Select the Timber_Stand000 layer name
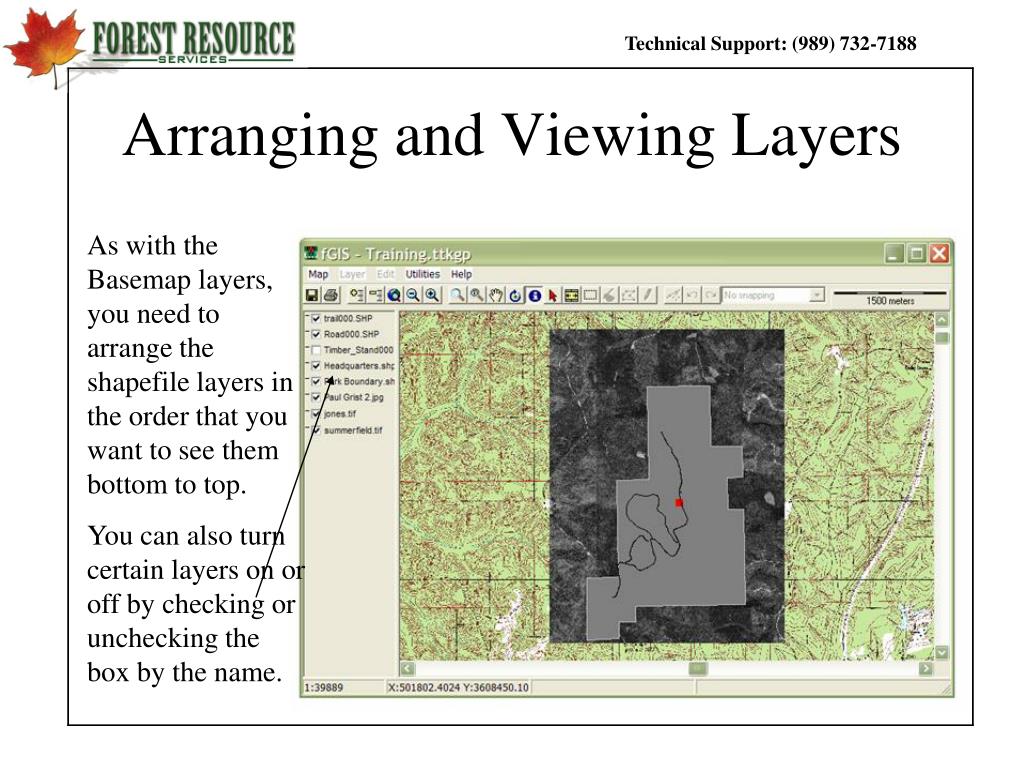Viewport: 1024px width, 768px height. click(359, 350)
